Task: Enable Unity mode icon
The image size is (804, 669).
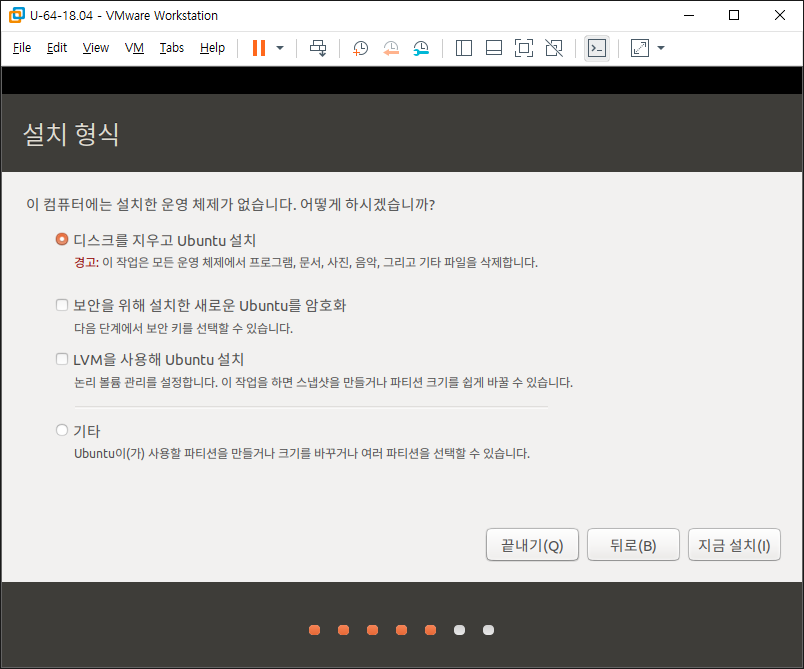Action: pos(554,48)
